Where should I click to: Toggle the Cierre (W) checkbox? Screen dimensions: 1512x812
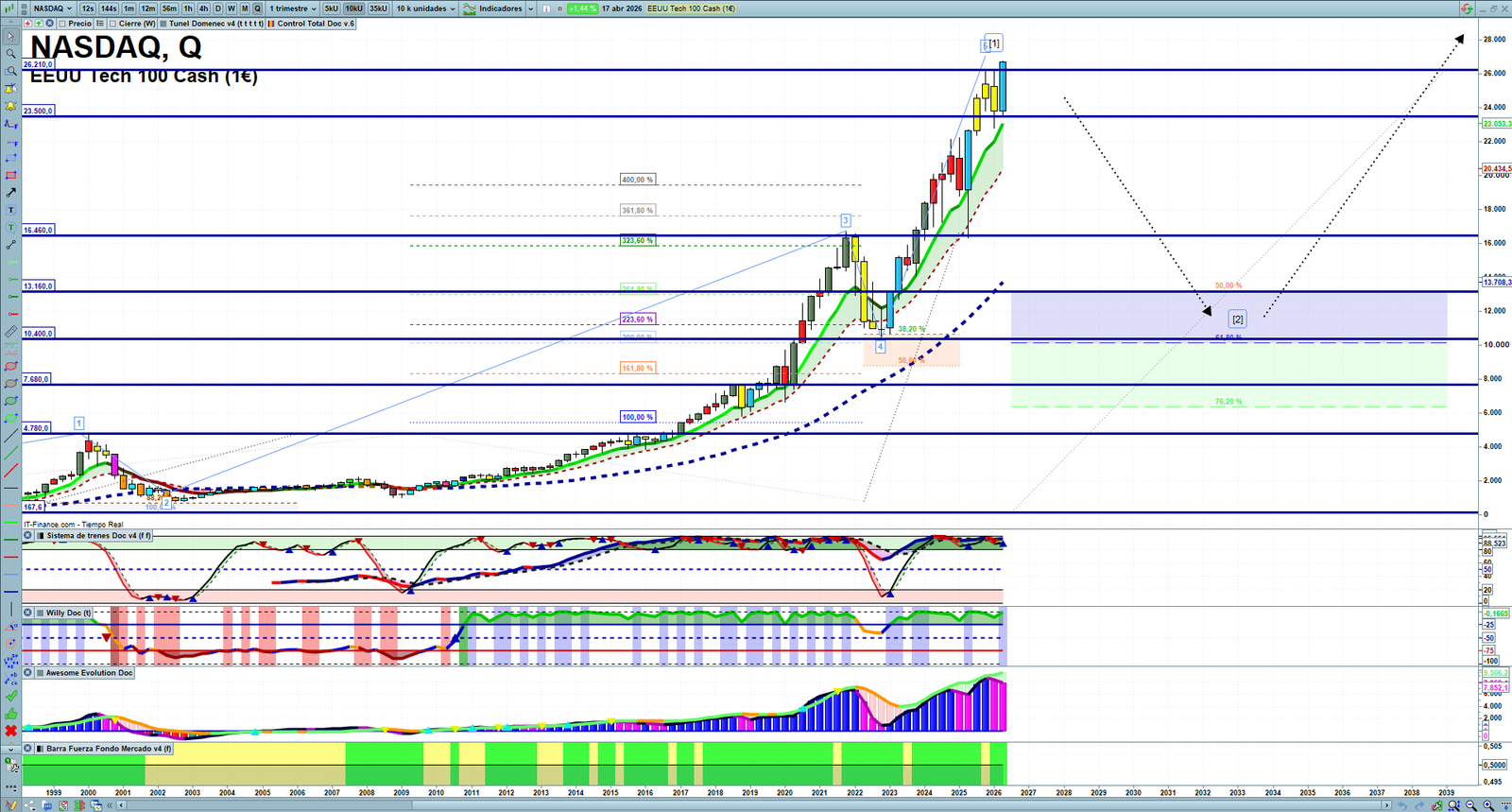[113, 24]
